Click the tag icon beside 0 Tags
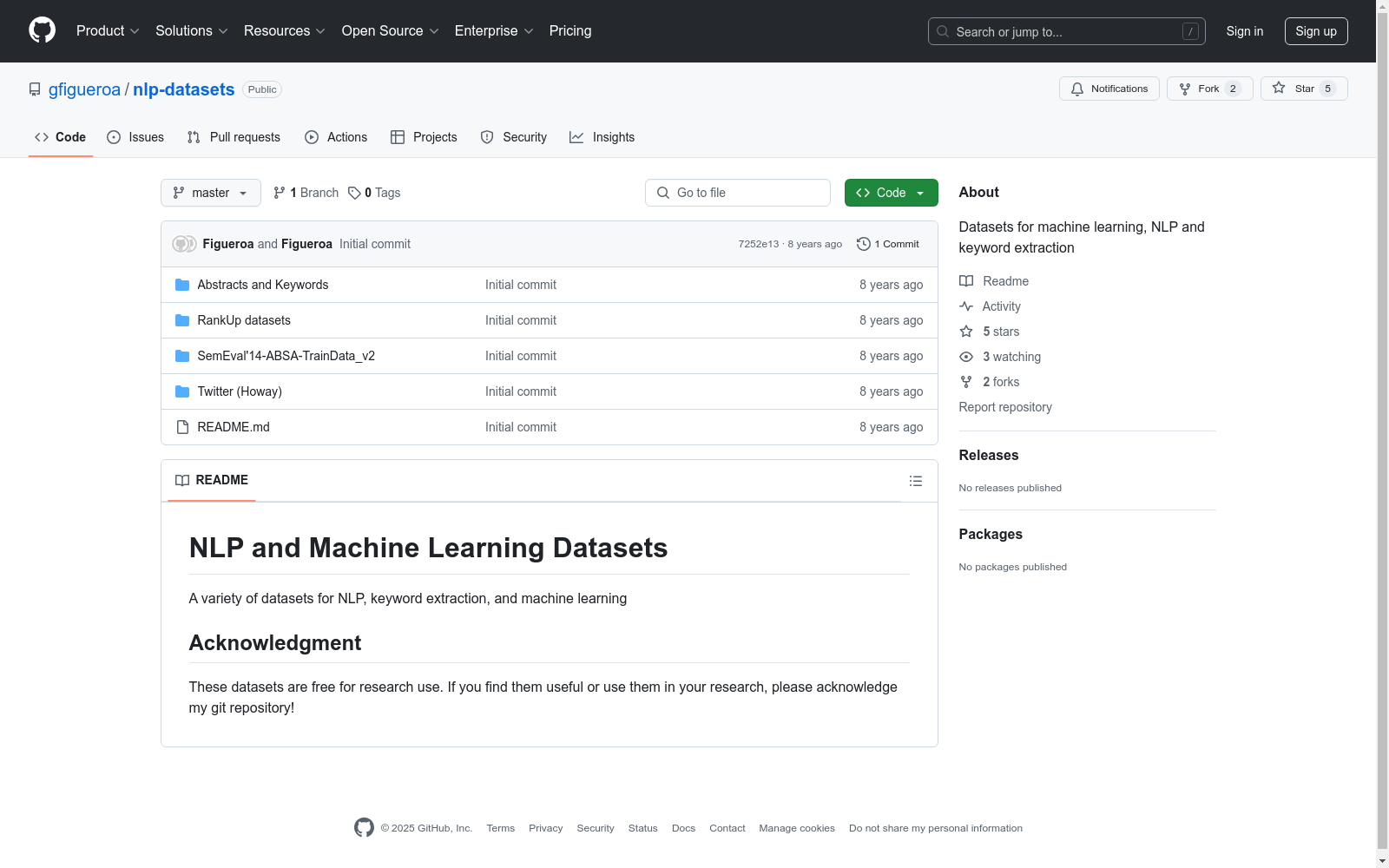This screenshot has height=868, width=1389. 354,193
